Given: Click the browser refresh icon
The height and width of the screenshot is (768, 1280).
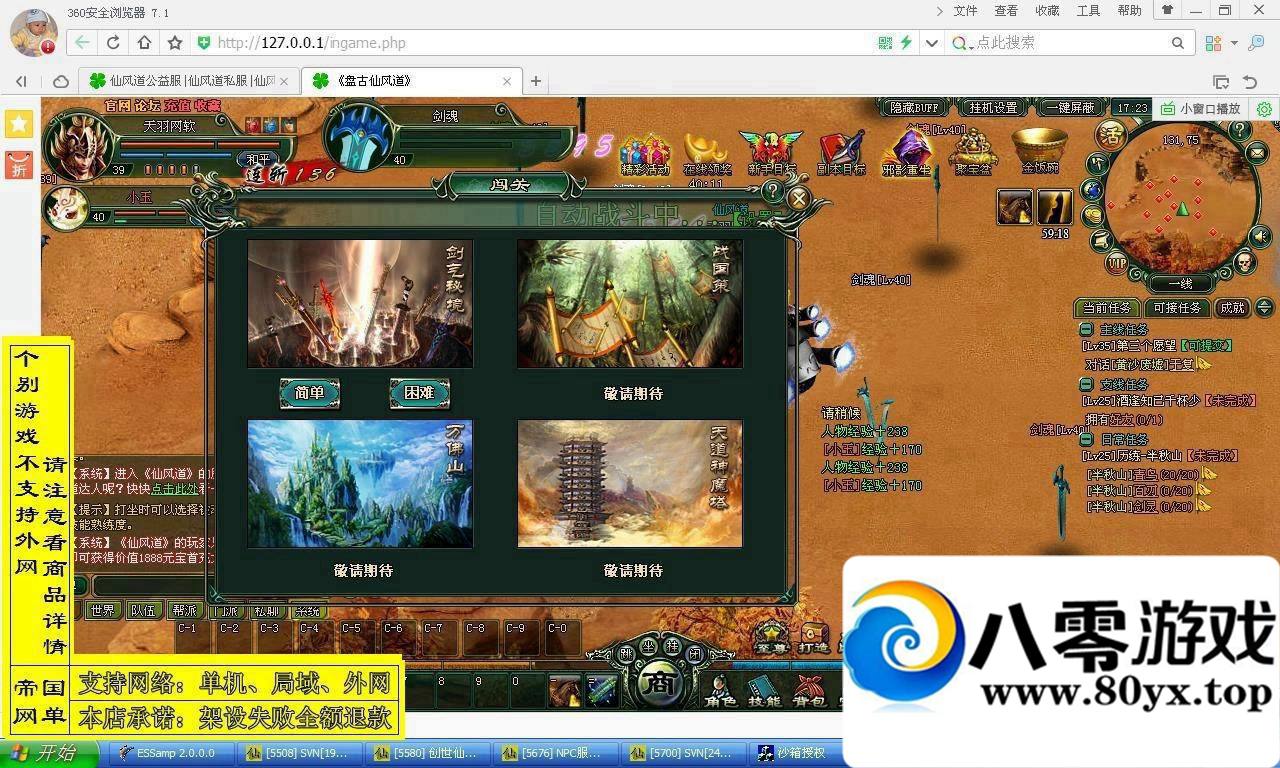Looking at the screenshot, I should click(114, 43).
